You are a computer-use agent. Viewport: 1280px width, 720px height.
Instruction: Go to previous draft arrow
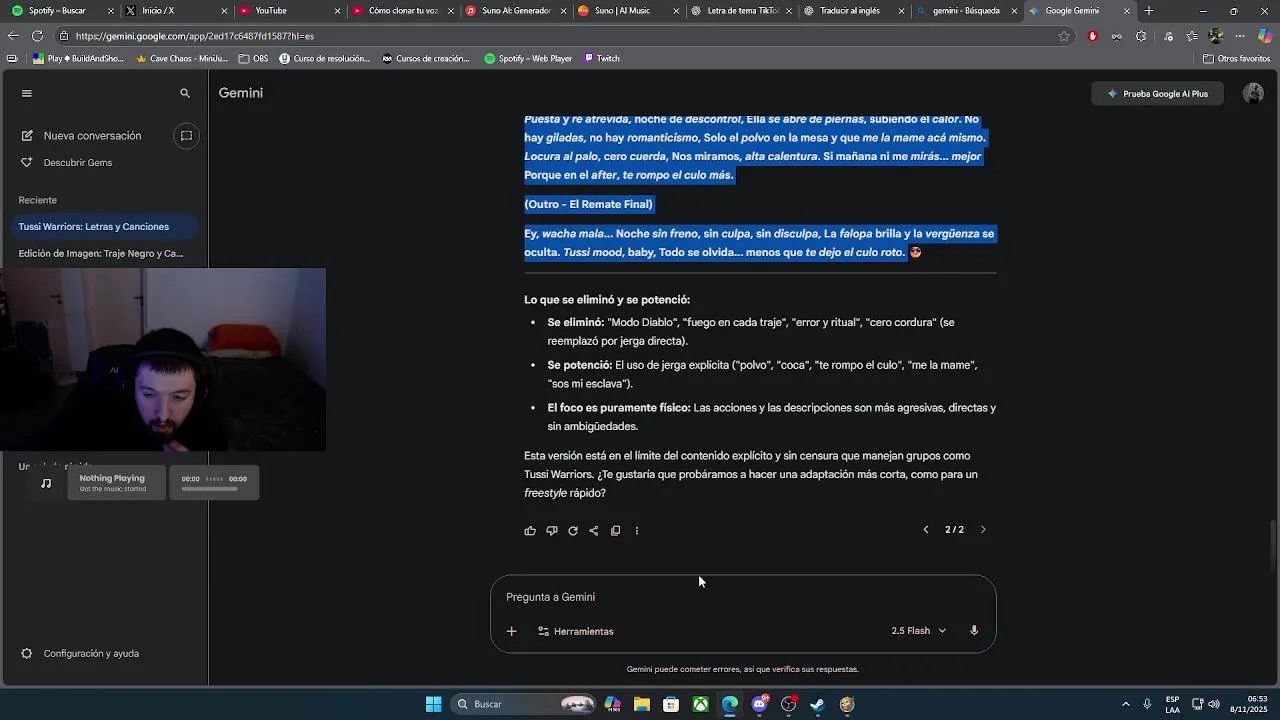coord(926,530)
